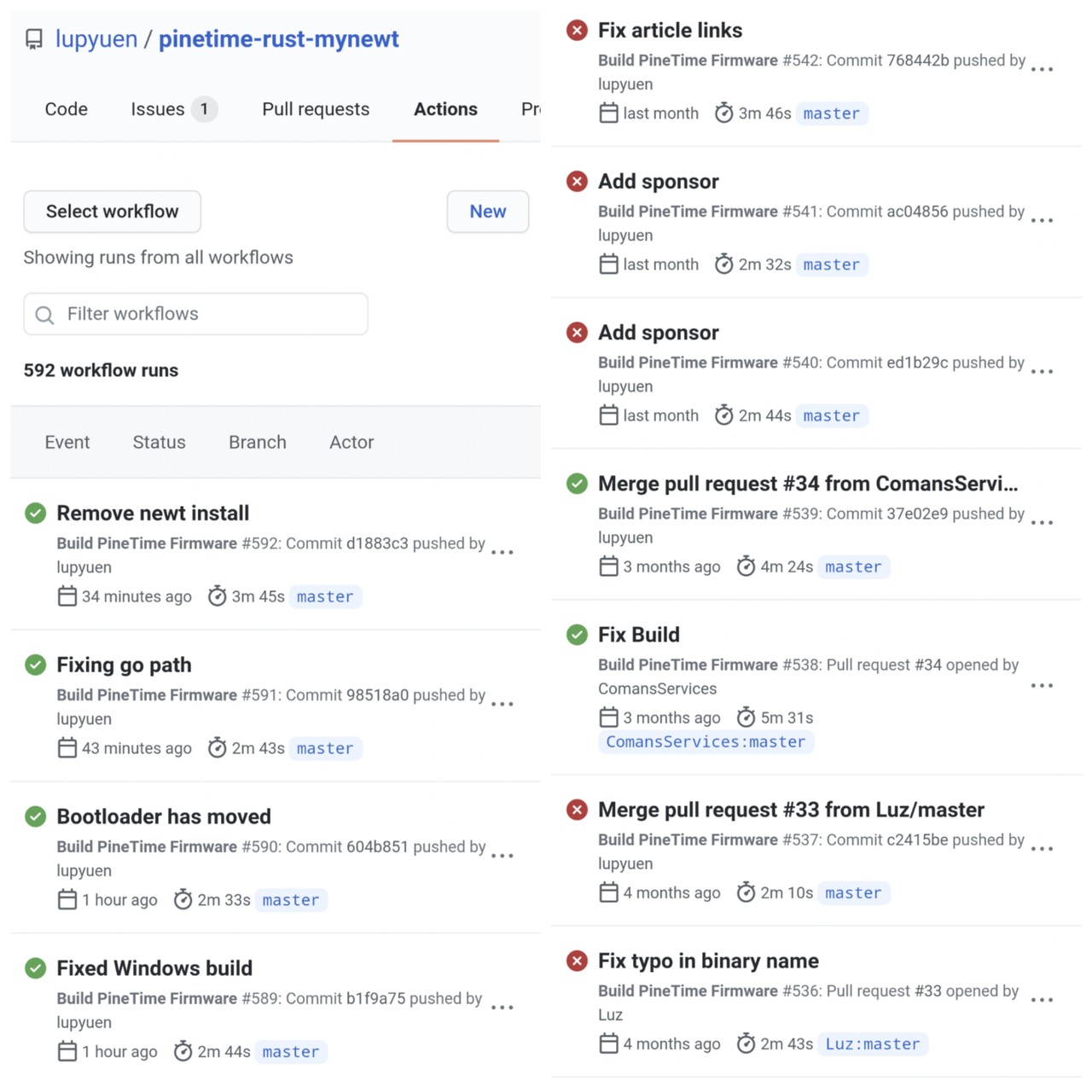
Task: Open the pinetime-rust-mynewt repository link
Action: pos(279,39)
